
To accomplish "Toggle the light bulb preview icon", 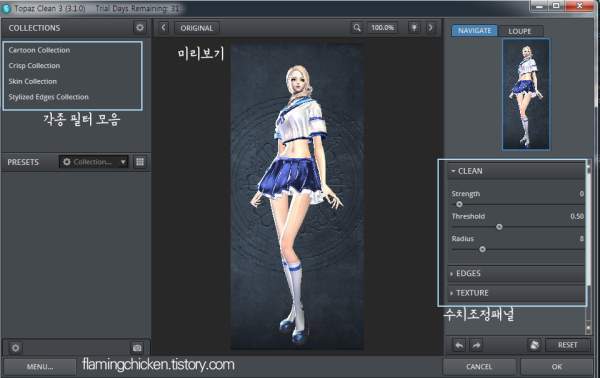I will click(414, 28).
